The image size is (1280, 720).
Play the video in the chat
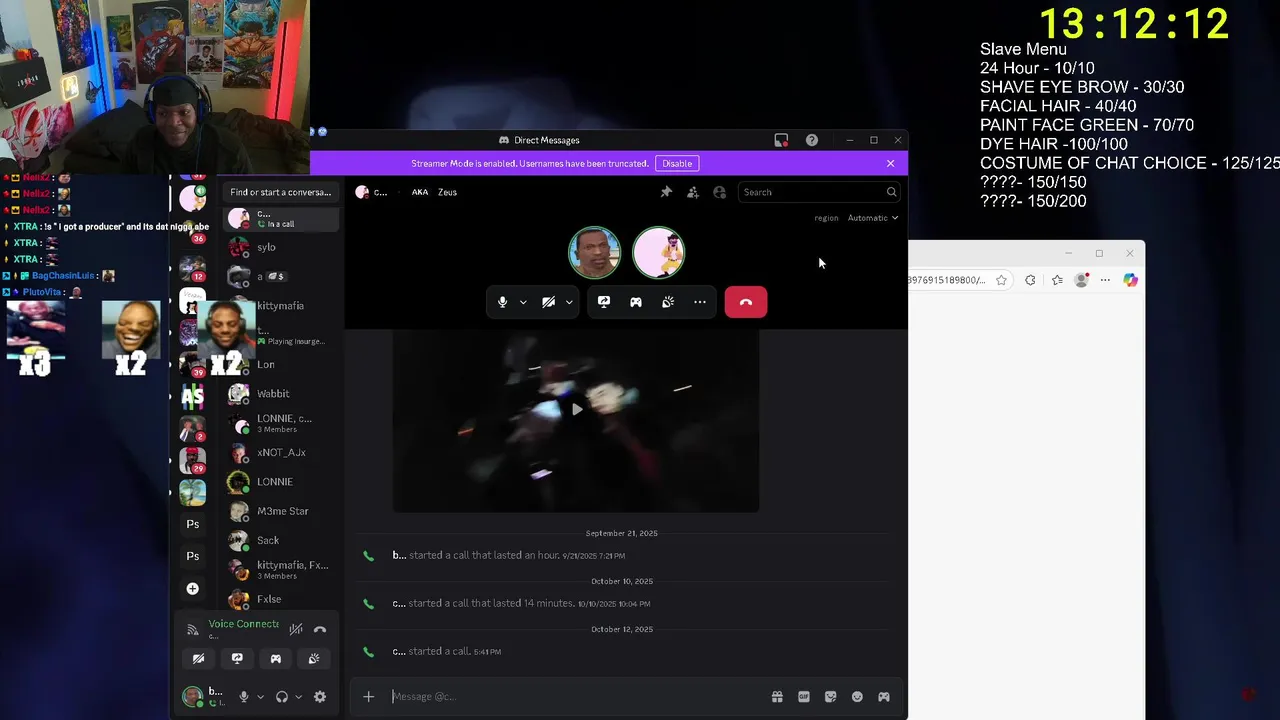click(x=576, y=410)
